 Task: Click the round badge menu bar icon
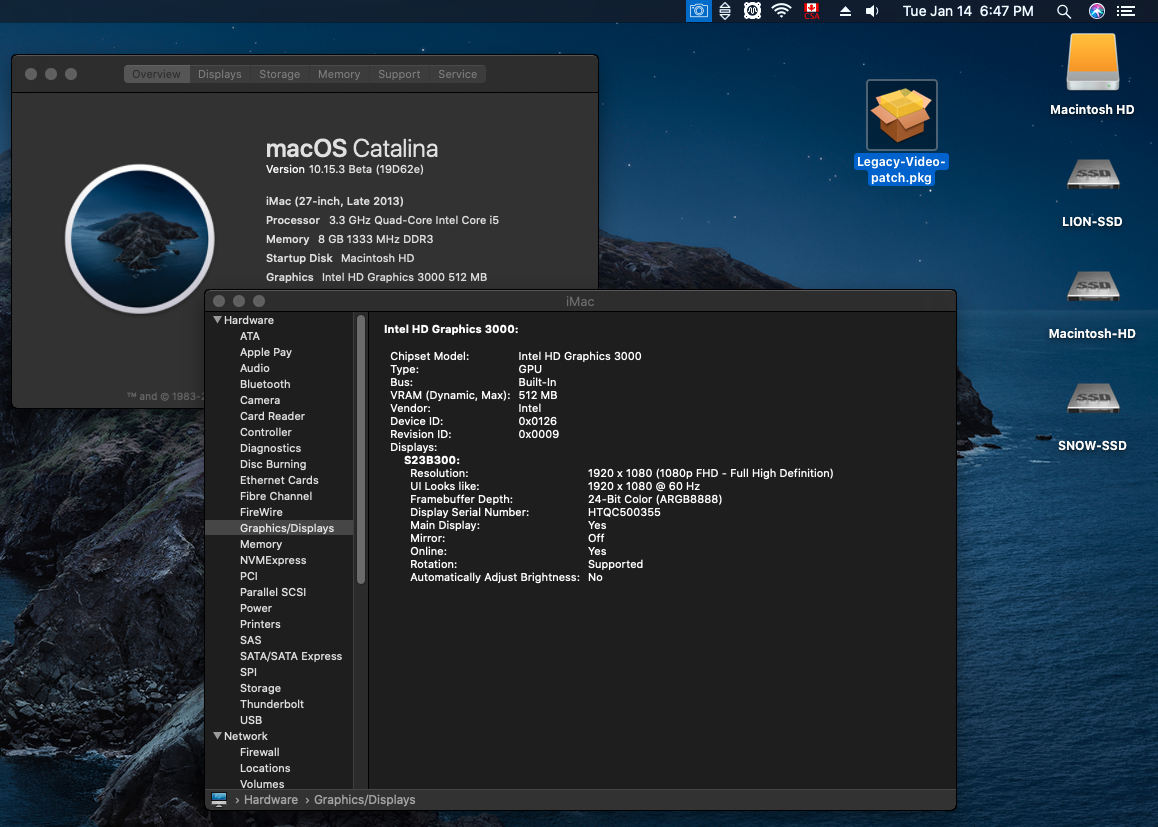[x=752, y=11]
